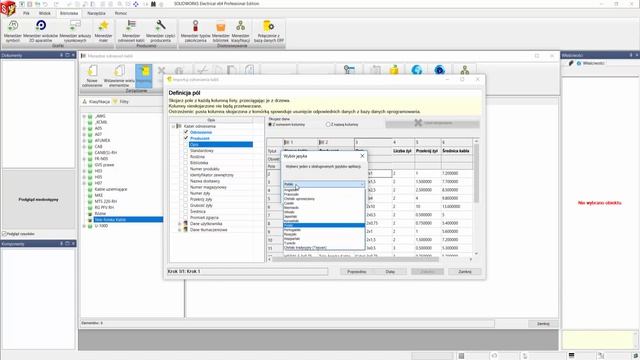
Task: Open the language combo box showing Polski
Action: click(x=324, y=184)
